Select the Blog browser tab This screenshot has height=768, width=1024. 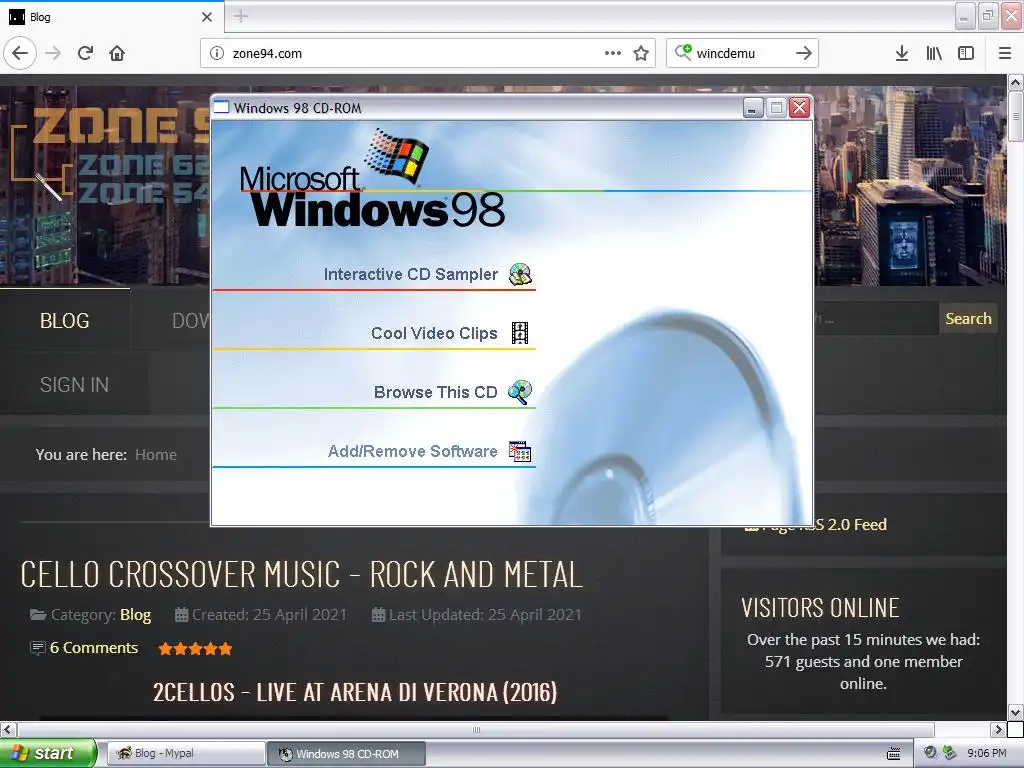(111, 17)
